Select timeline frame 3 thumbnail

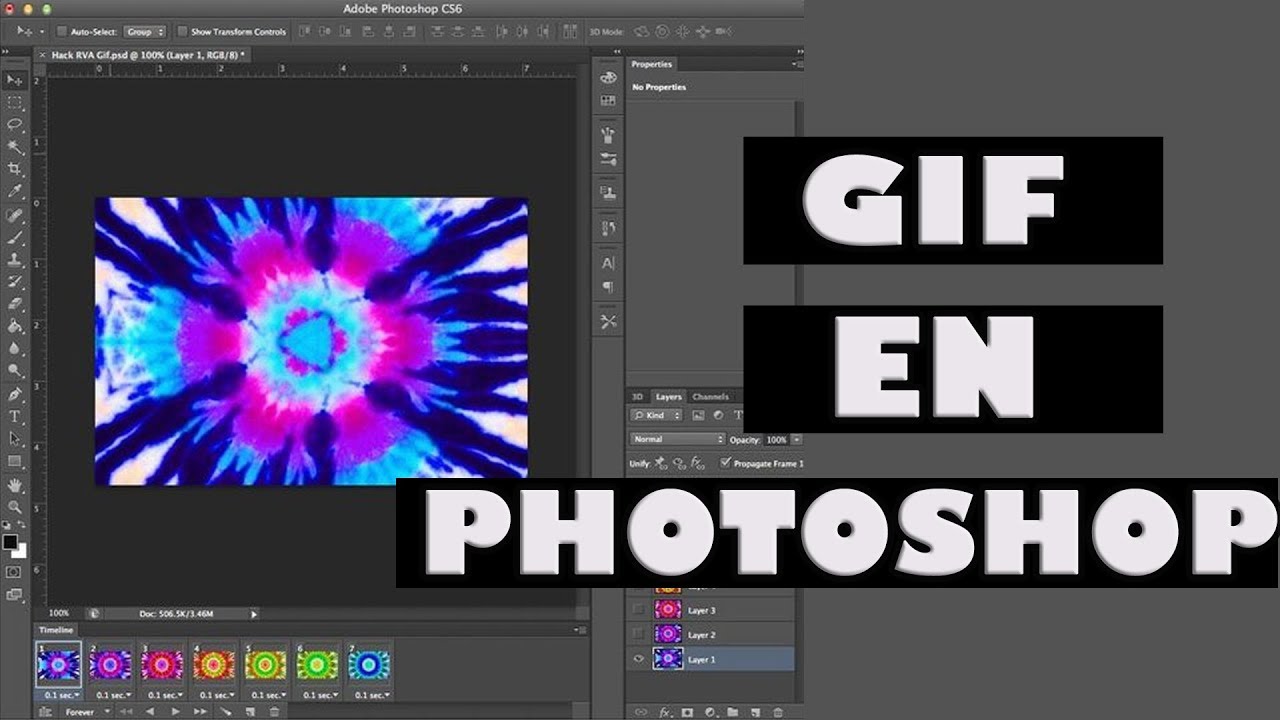coord(162,665)
